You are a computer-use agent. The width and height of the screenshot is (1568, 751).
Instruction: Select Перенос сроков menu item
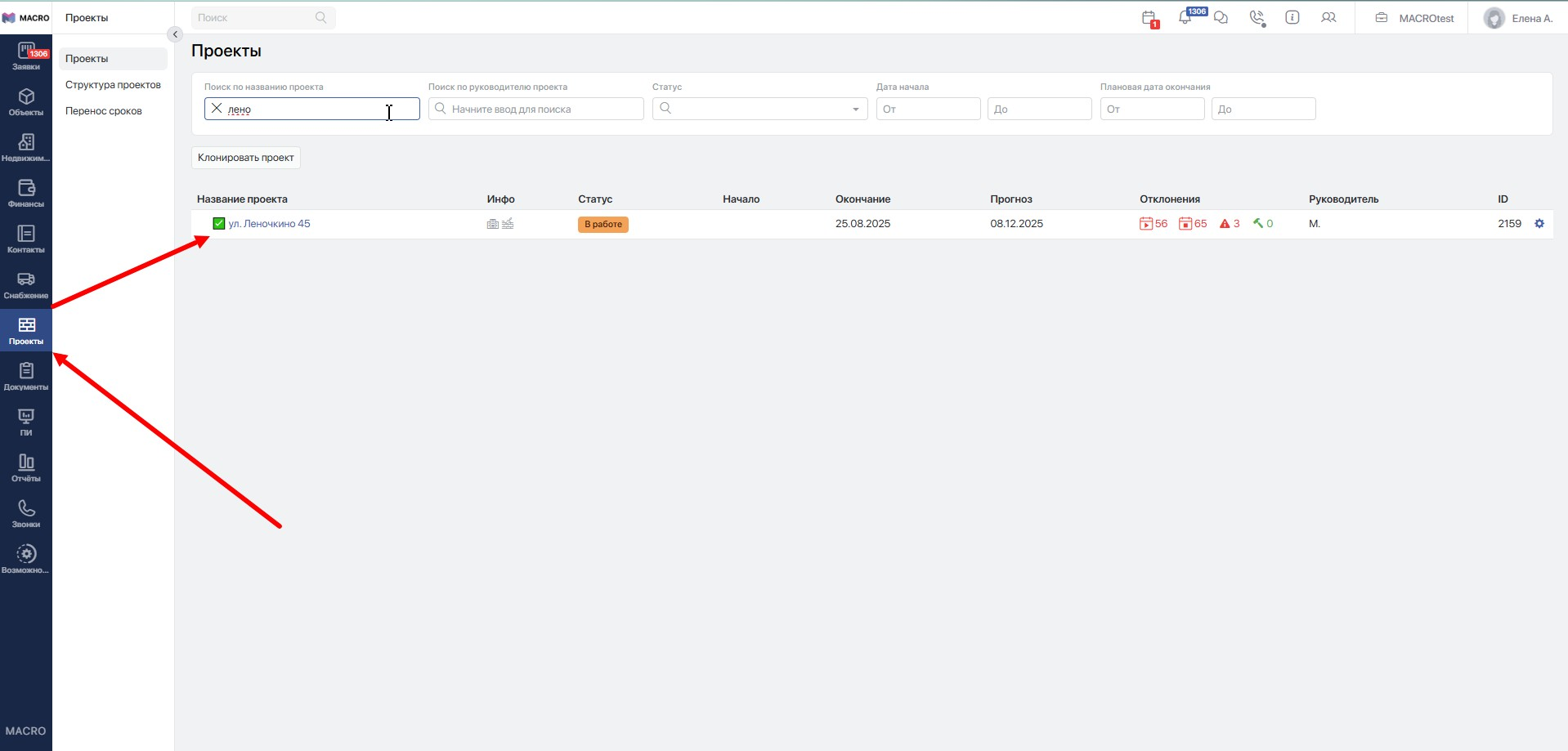104,111
